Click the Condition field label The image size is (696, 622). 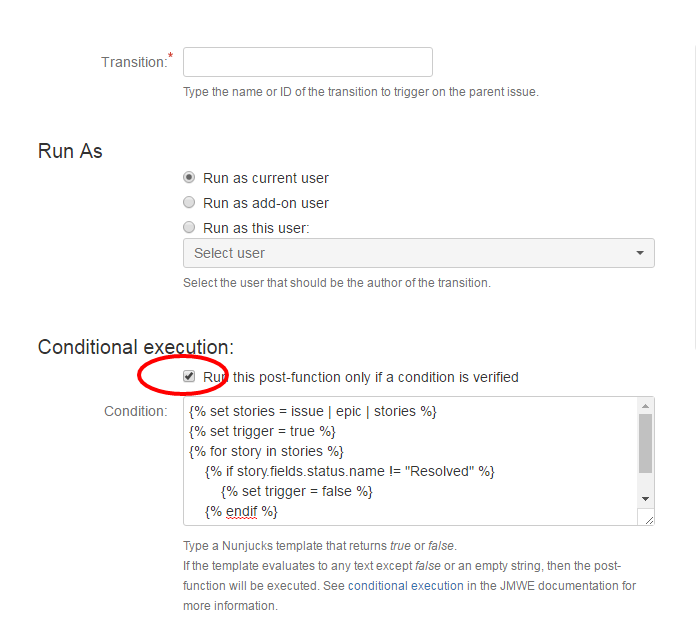pyautogui.click(x=135, y=412)
